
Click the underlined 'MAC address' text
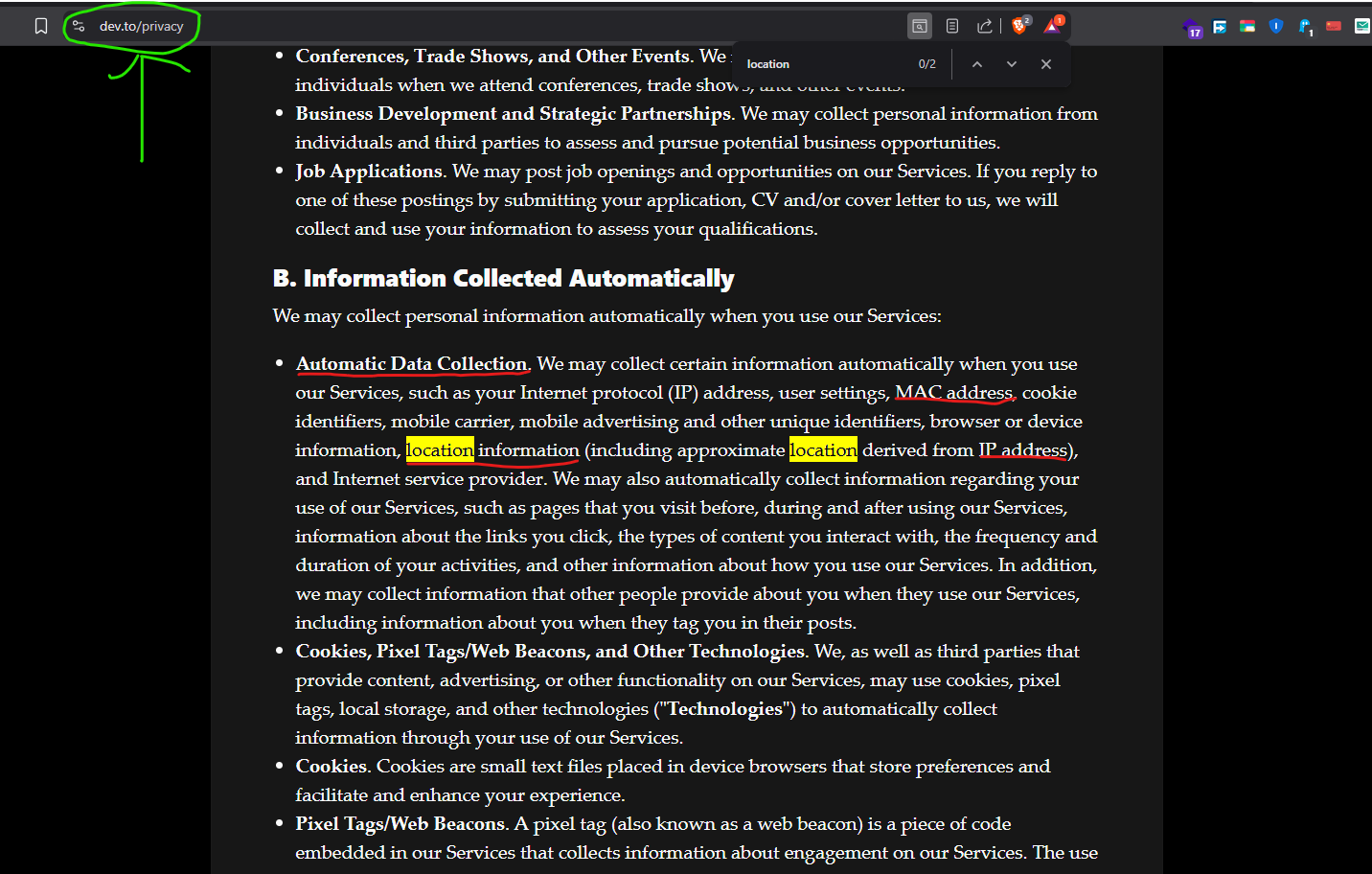click(x=954, y=393)
